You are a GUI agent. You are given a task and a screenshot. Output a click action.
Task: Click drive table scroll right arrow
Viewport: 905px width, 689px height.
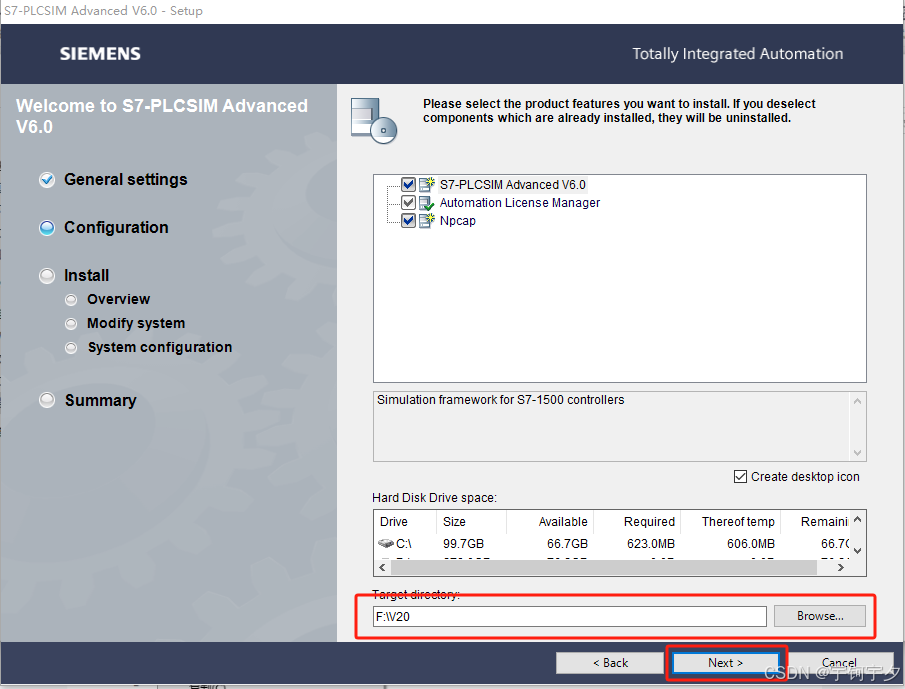tap(841, 568)
